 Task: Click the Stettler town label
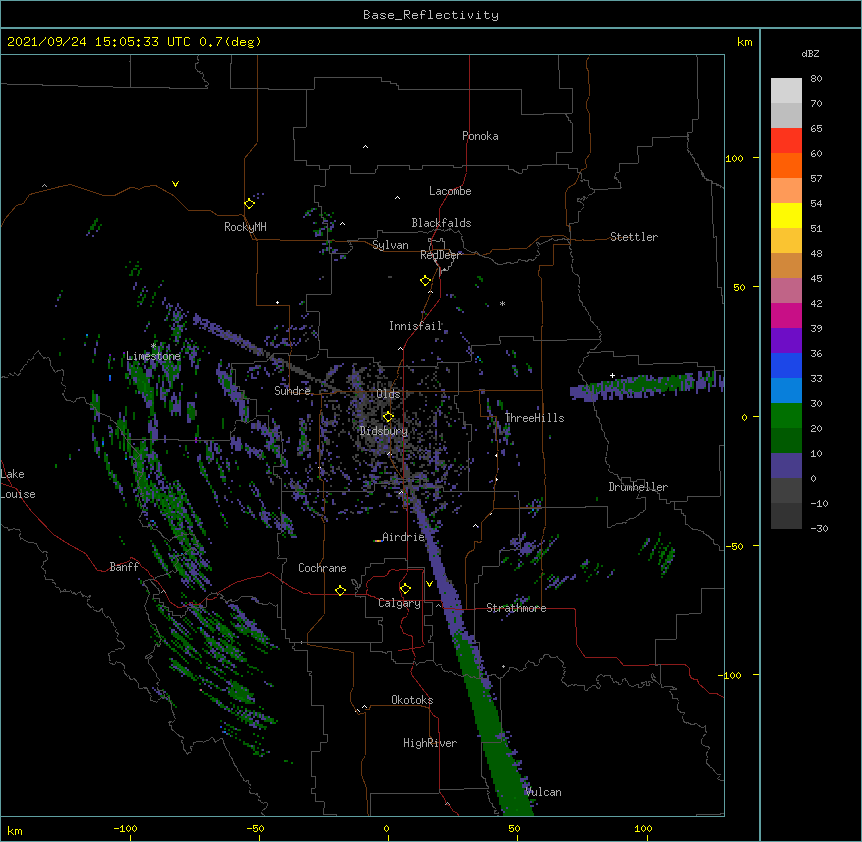pos(634,237)
